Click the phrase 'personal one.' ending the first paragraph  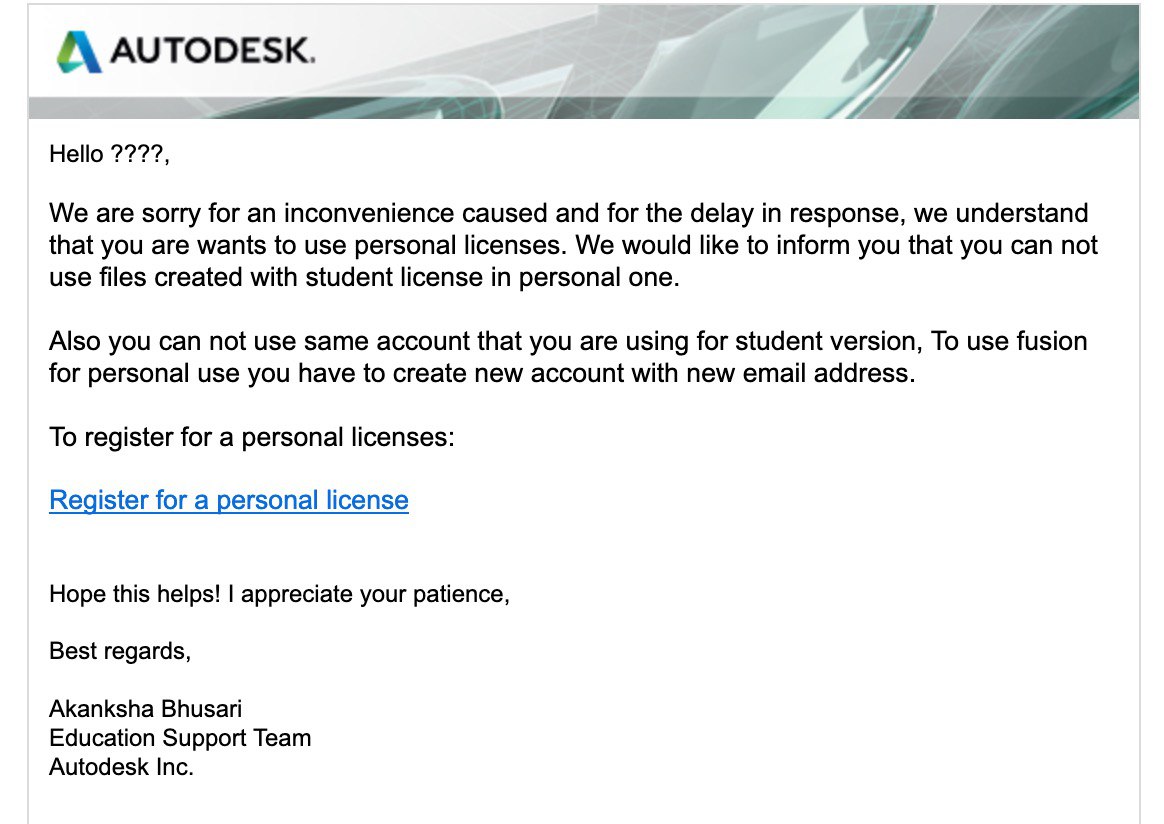[x=598, y=278]
